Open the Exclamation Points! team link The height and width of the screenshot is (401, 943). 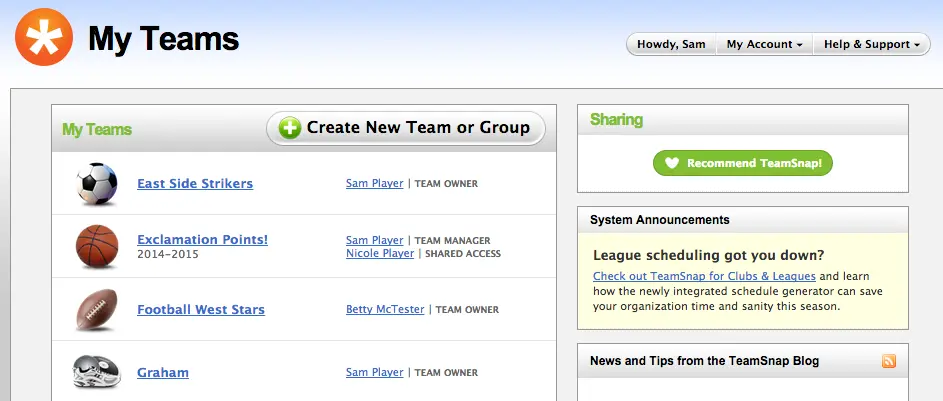(203, 239)
